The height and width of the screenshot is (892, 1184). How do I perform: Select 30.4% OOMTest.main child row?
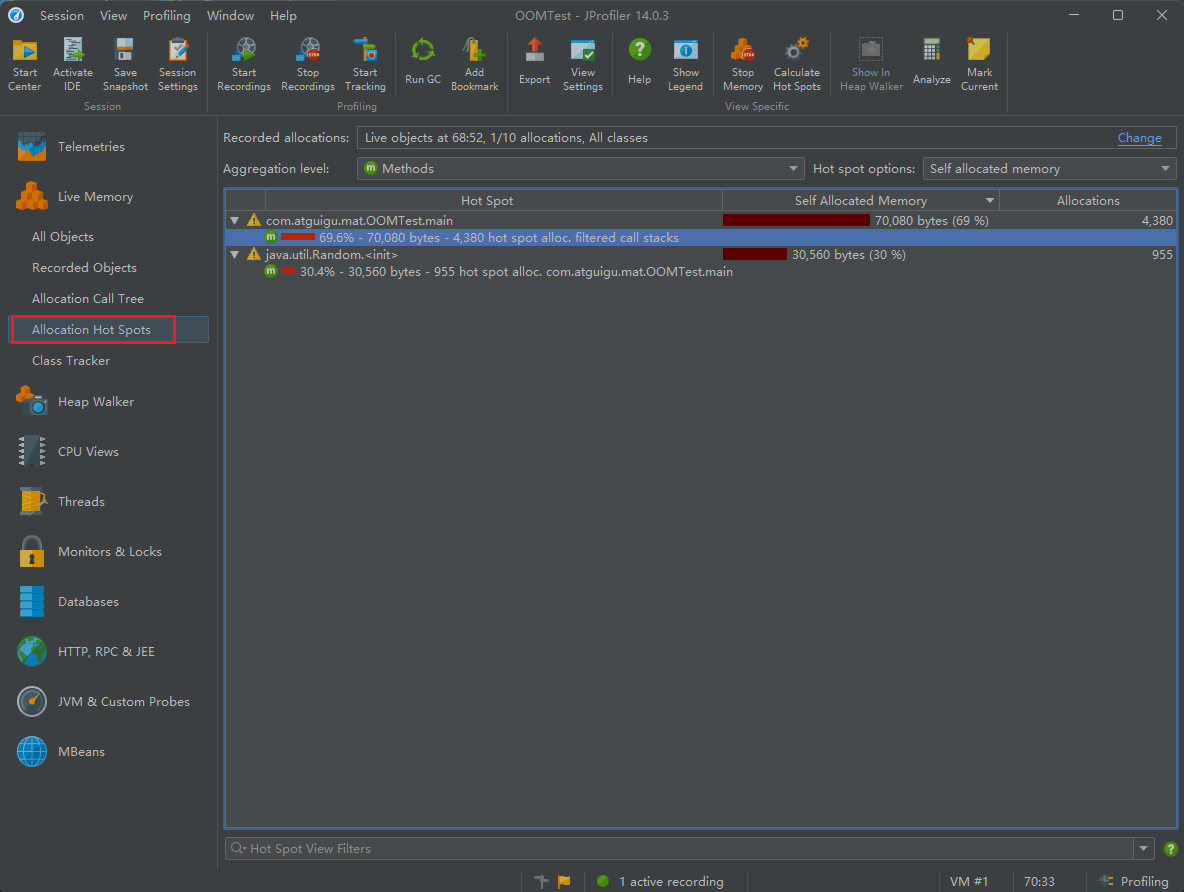(x=701, y=272)
